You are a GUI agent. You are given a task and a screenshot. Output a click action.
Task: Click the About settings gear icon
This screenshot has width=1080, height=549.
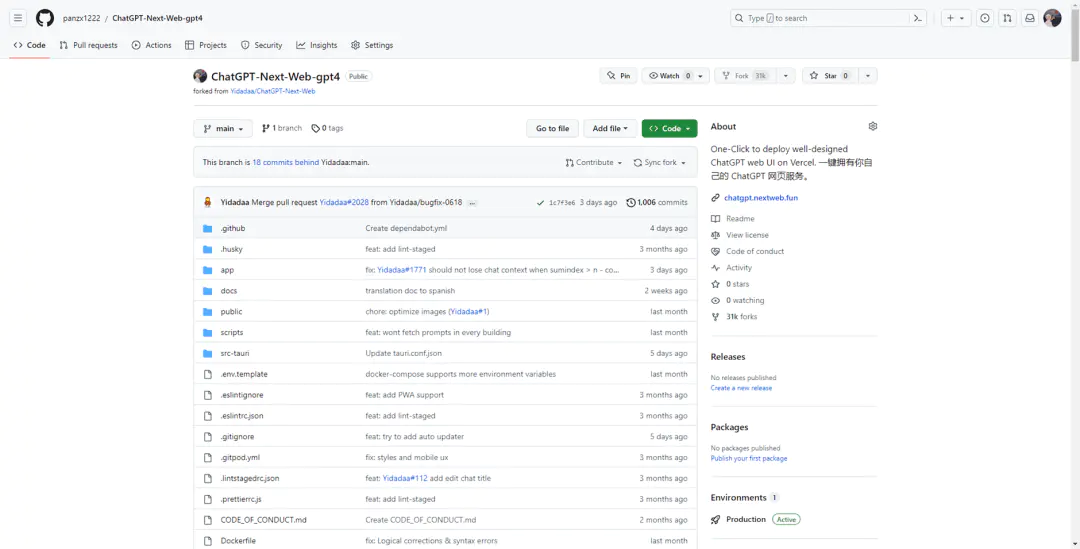pos(872,127)
